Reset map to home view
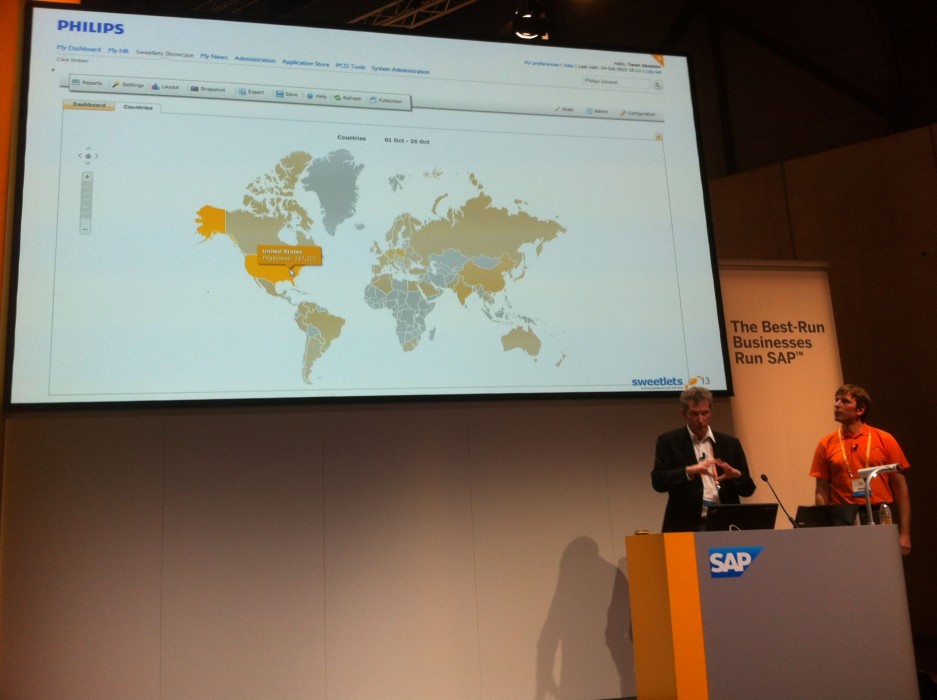937x700 pixels. tap(88, 156)
